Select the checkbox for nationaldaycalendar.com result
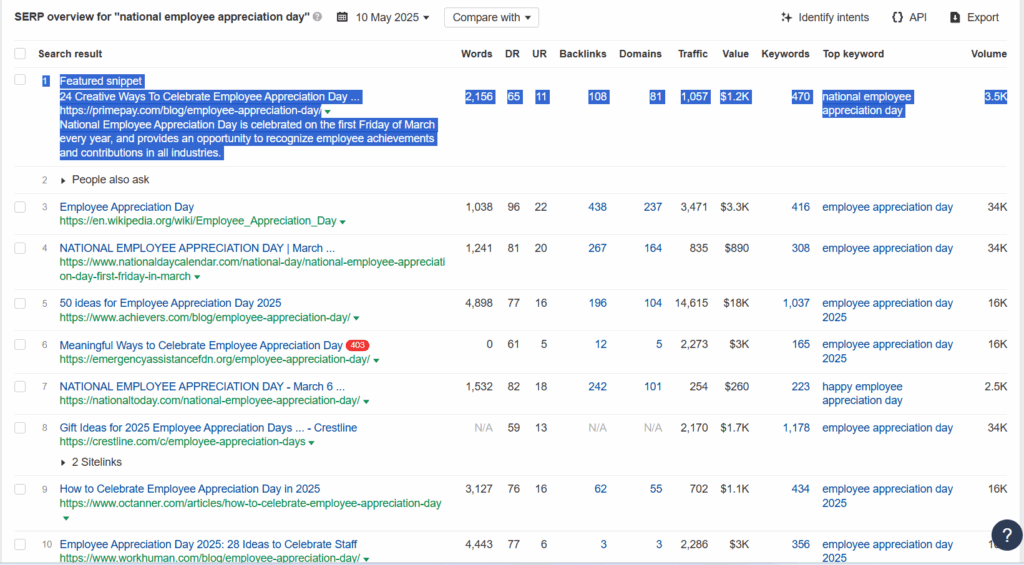This screenshot has width=1024, height=565. point(20,248)
